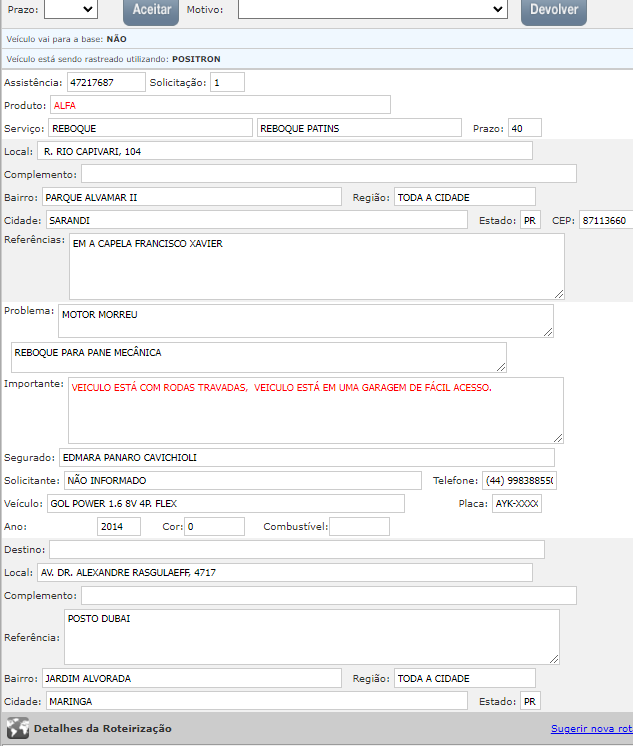Focus the Placa license plate field
Screen dimensions: 633x746
click(x=516, y=503)
